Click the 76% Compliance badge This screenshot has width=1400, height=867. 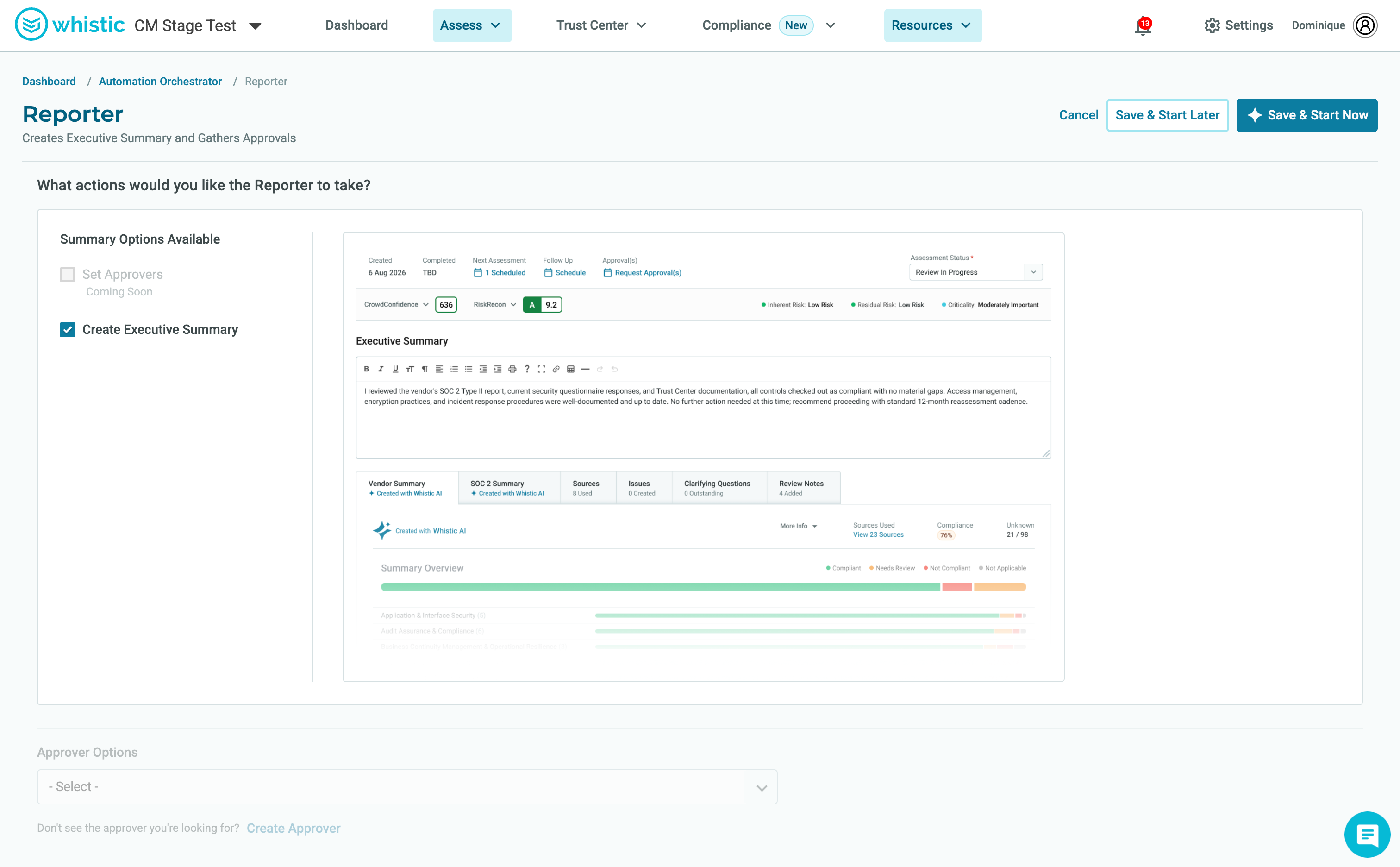[x=945, y=535]
